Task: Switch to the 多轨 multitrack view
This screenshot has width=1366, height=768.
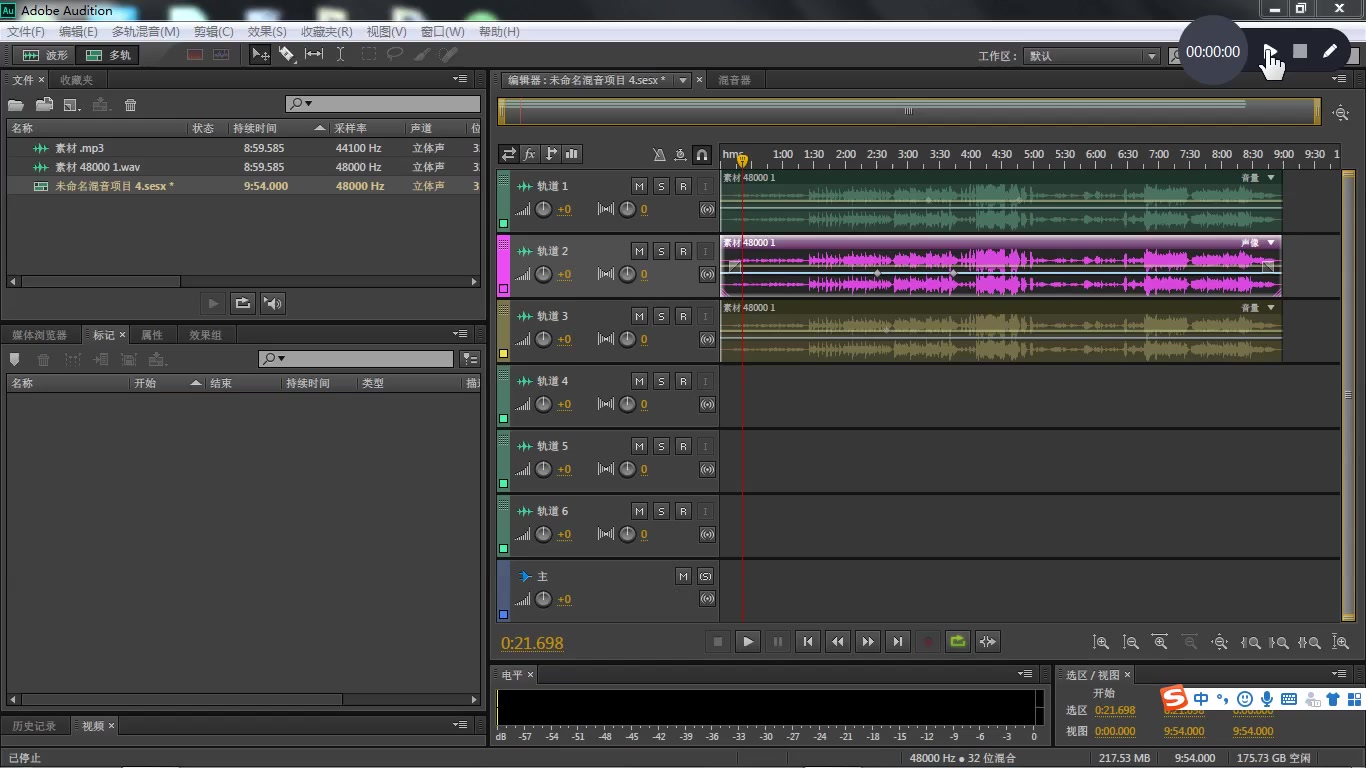Action: pyautogui.click(x=108, y=55)
